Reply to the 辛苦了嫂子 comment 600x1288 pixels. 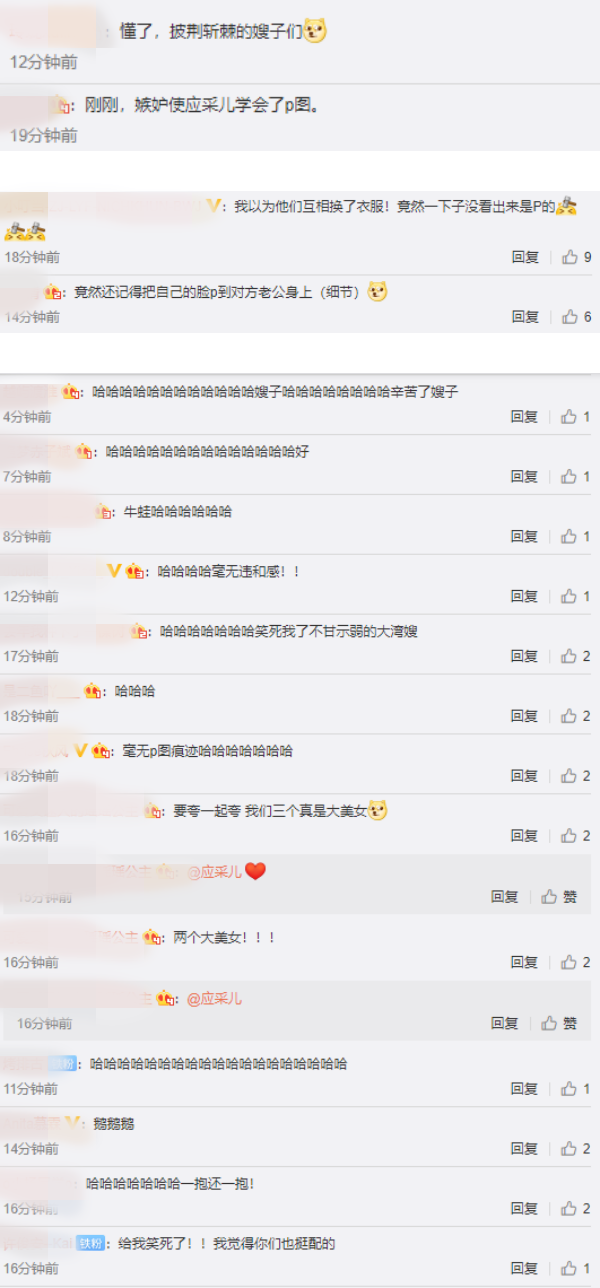[x=525, y=416]
